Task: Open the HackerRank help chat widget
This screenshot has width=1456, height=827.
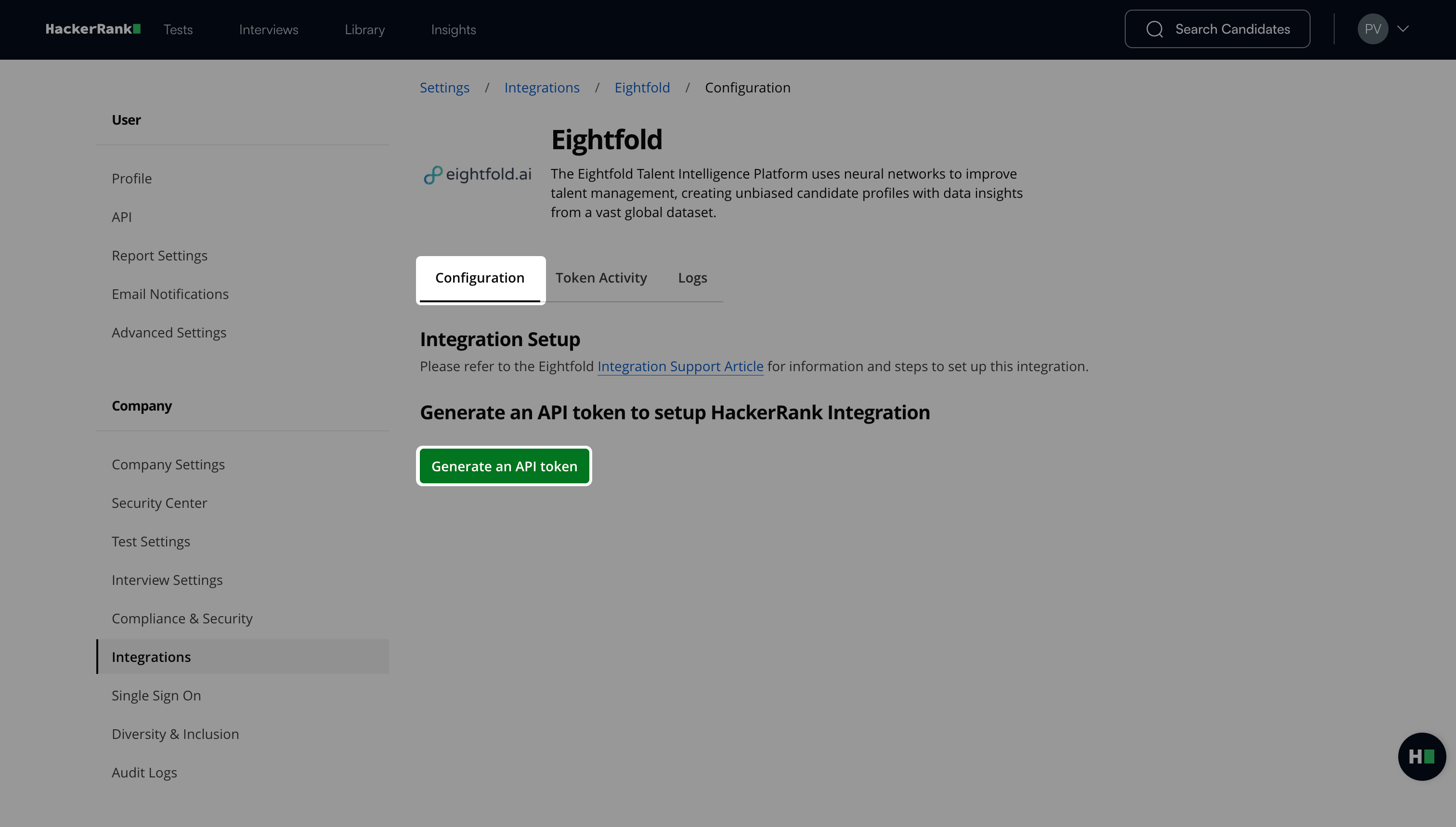Action: click(1421, 757)
